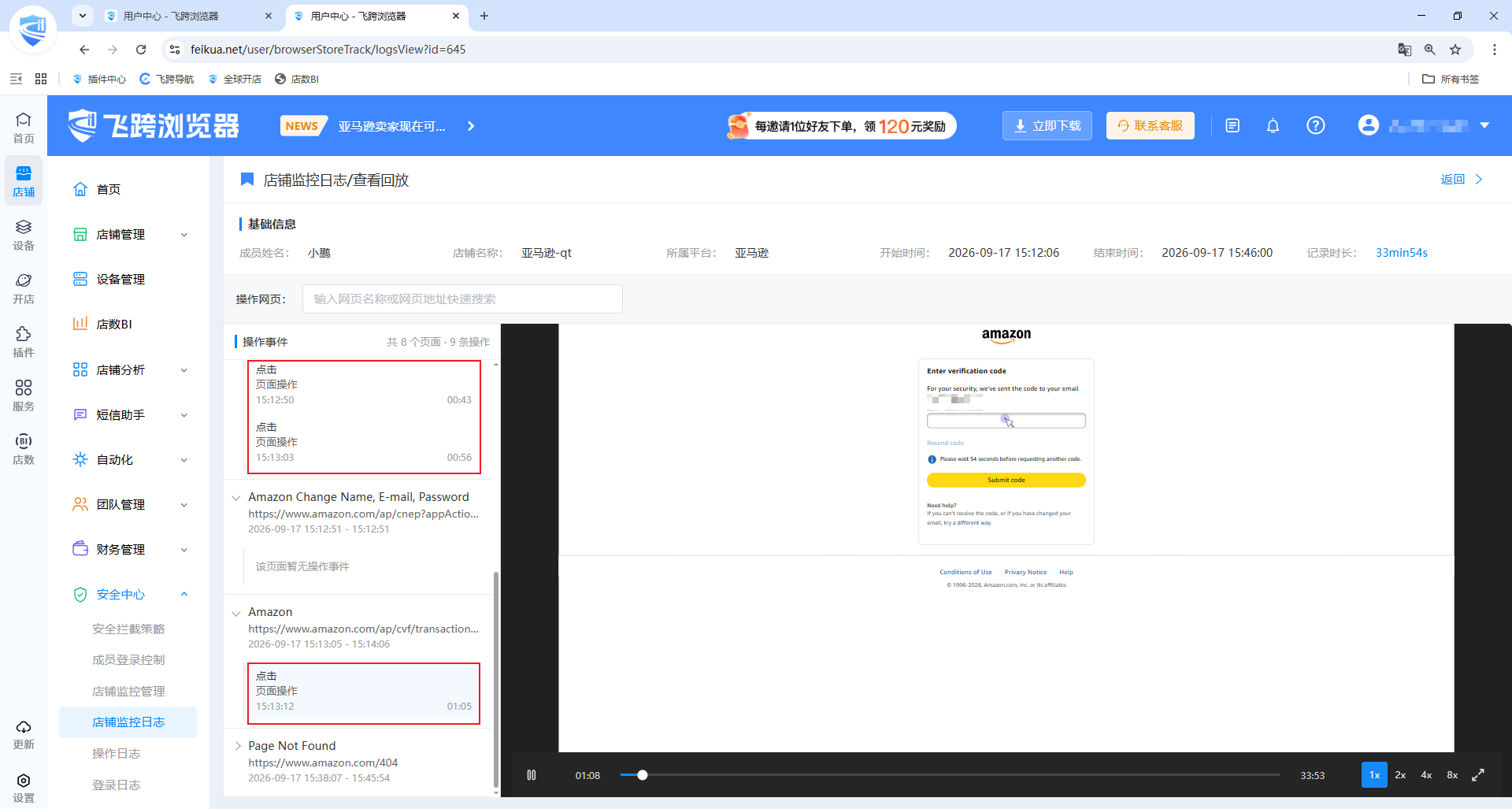
Task: Click the 飞跨浏览器 logo in the blue header
Action: coord(154,126)
